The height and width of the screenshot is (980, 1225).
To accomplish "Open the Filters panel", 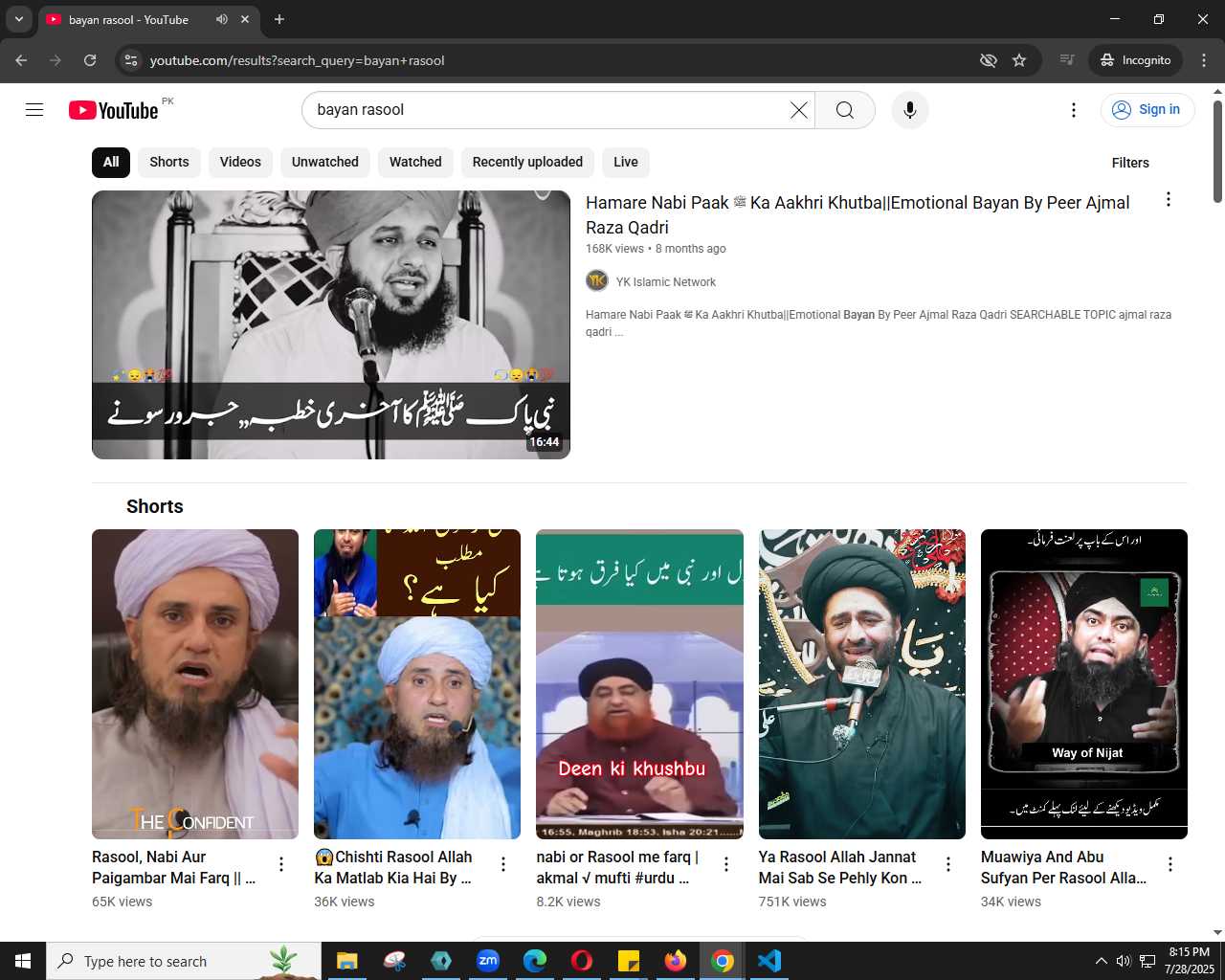I will pyautogui.click(x=1130, y=163).
